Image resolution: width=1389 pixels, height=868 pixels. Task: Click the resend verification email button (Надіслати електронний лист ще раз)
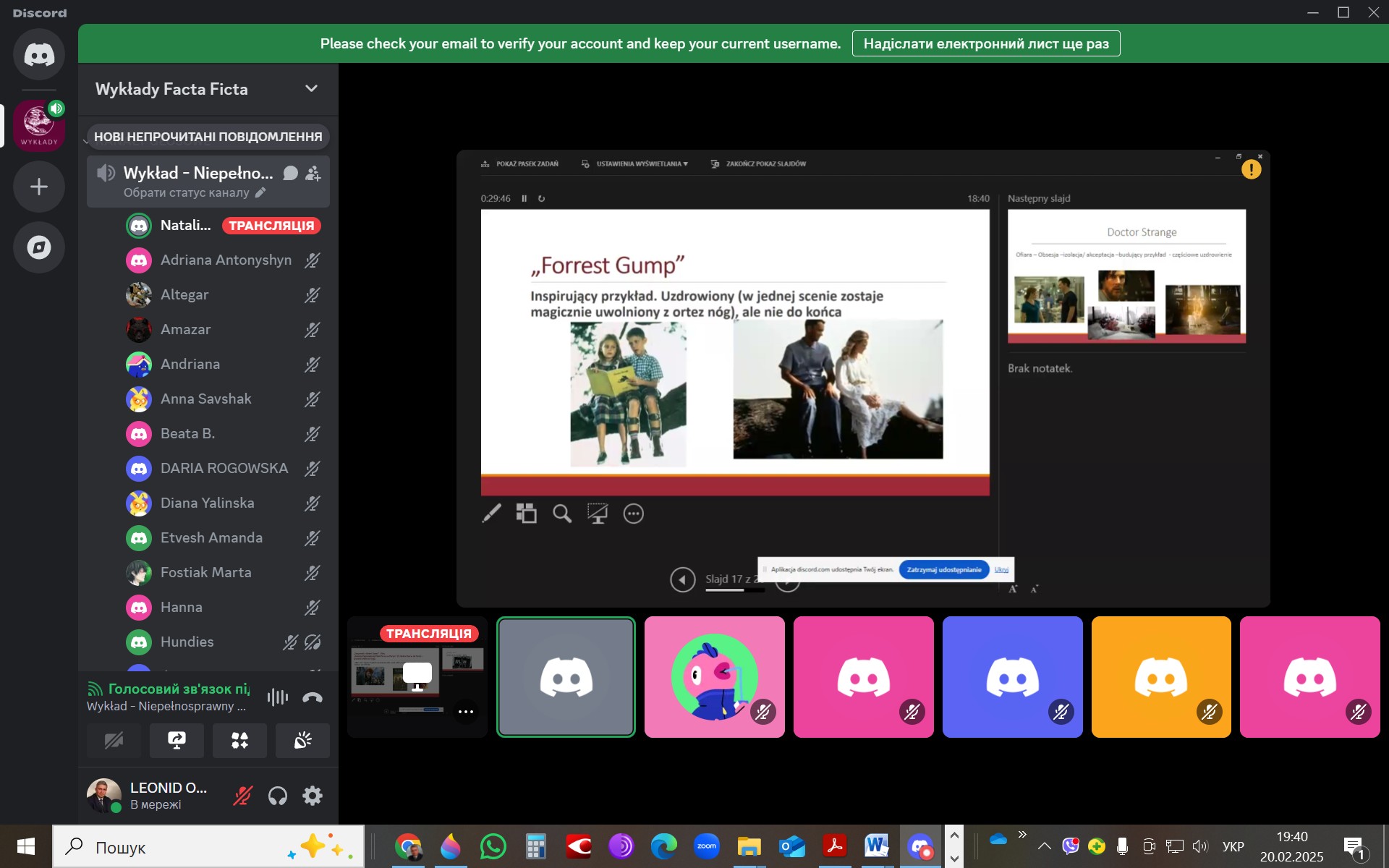tap(985, 43)
